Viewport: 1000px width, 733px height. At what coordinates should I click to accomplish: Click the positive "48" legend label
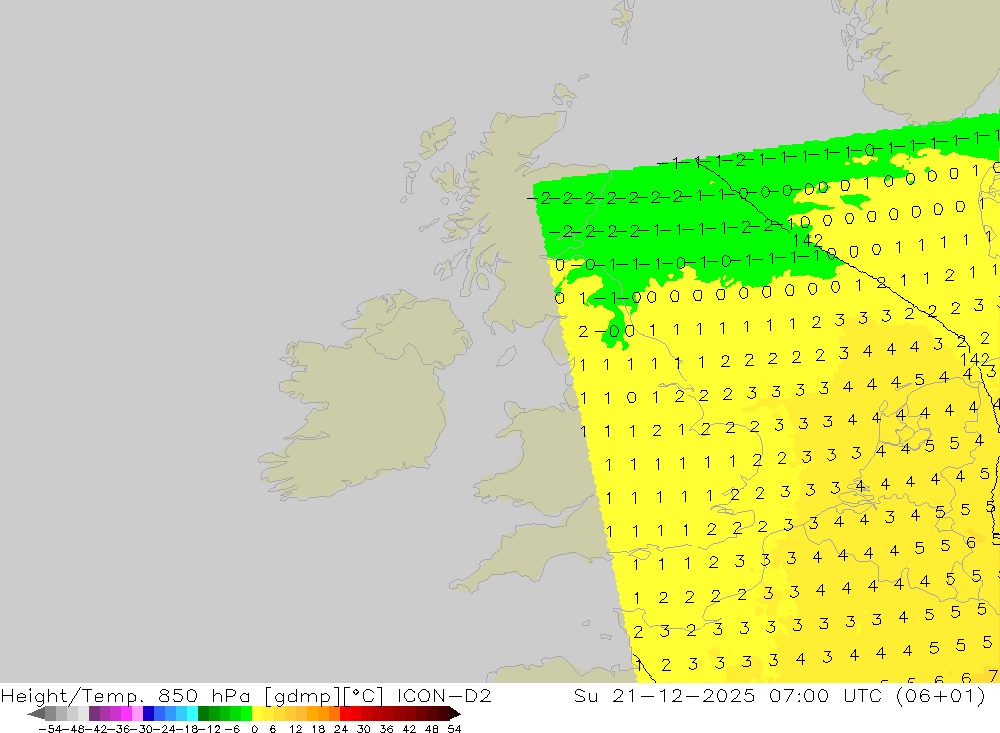click(x=432, y=729)
